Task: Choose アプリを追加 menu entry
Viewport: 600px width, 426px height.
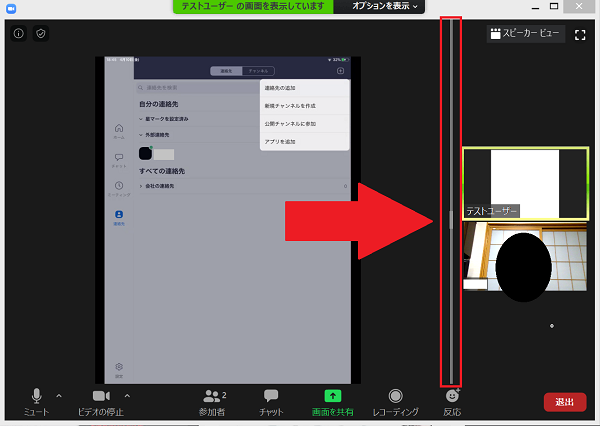Action: point(305,142)
